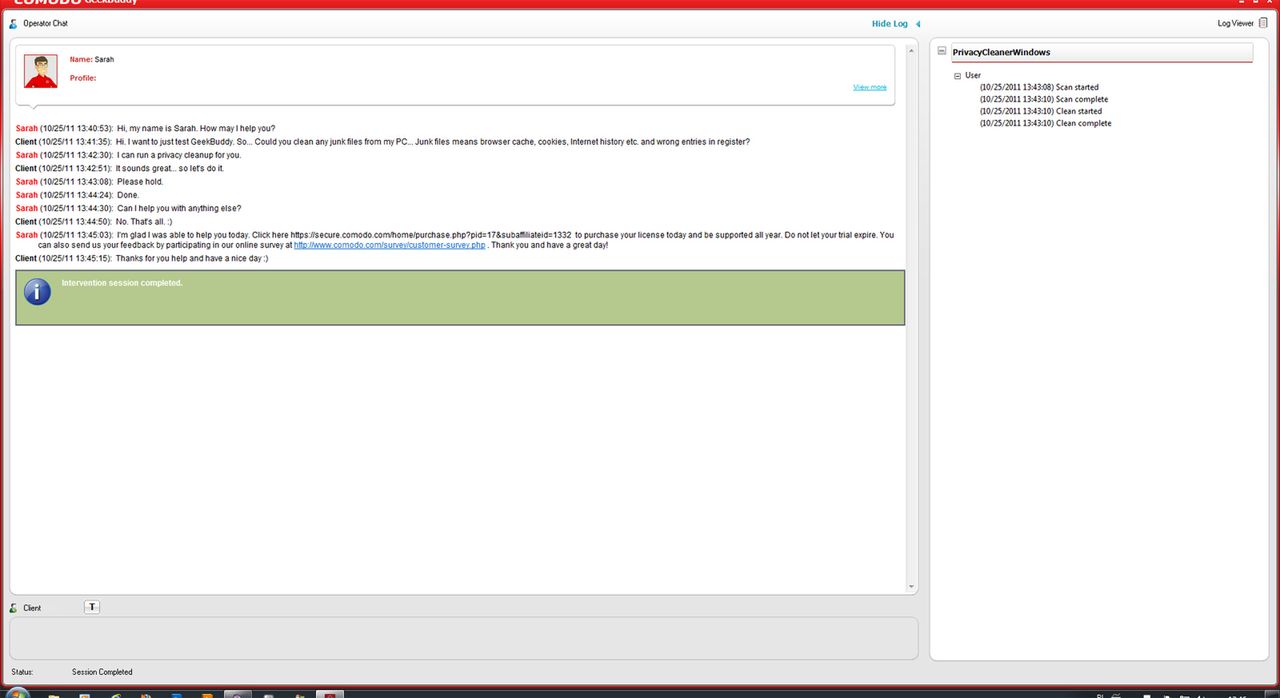
Task: Click the Status: label in status bar
Action: coord(23,672)
